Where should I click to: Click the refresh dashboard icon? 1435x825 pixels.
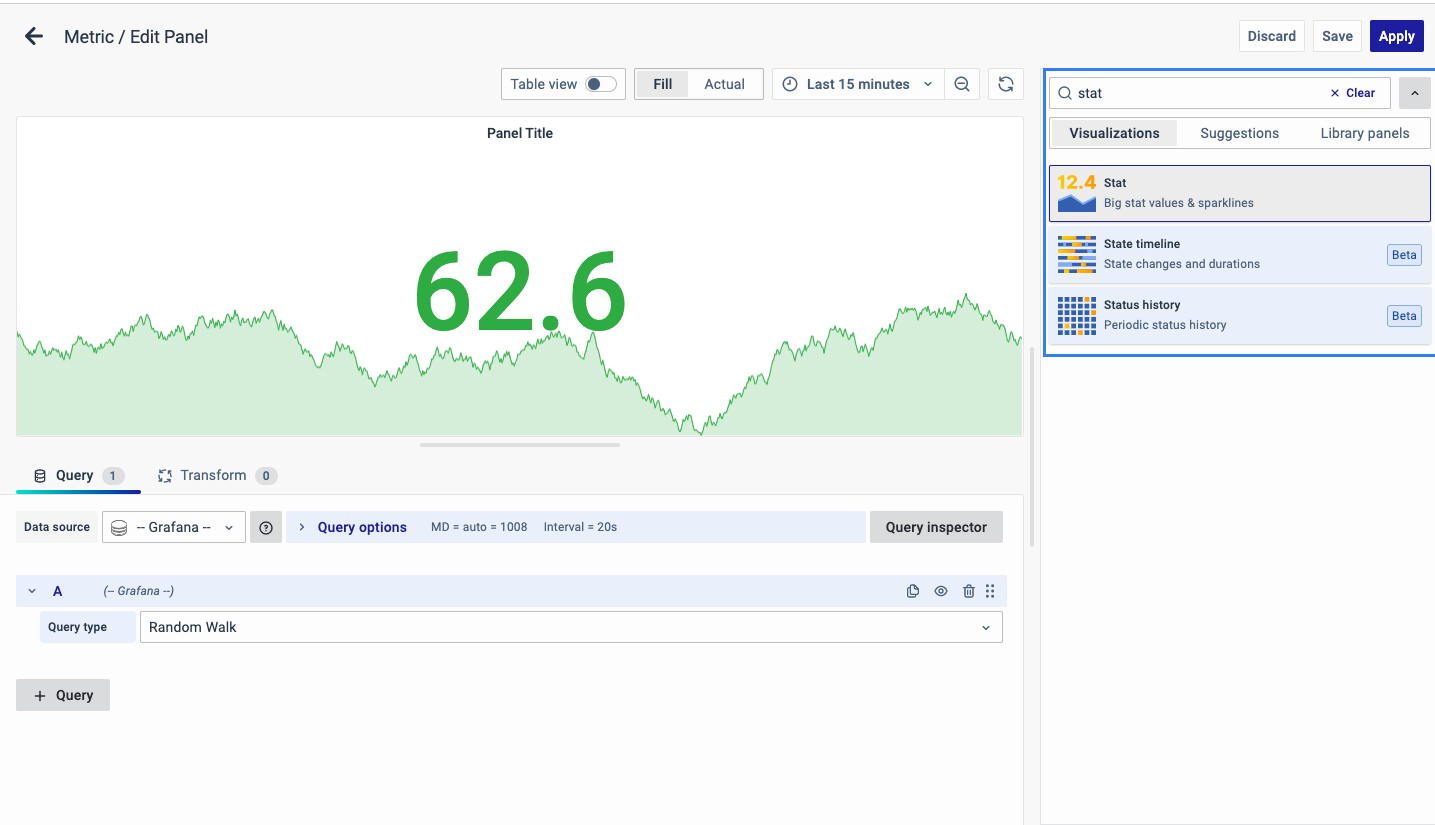(1006, 84)
